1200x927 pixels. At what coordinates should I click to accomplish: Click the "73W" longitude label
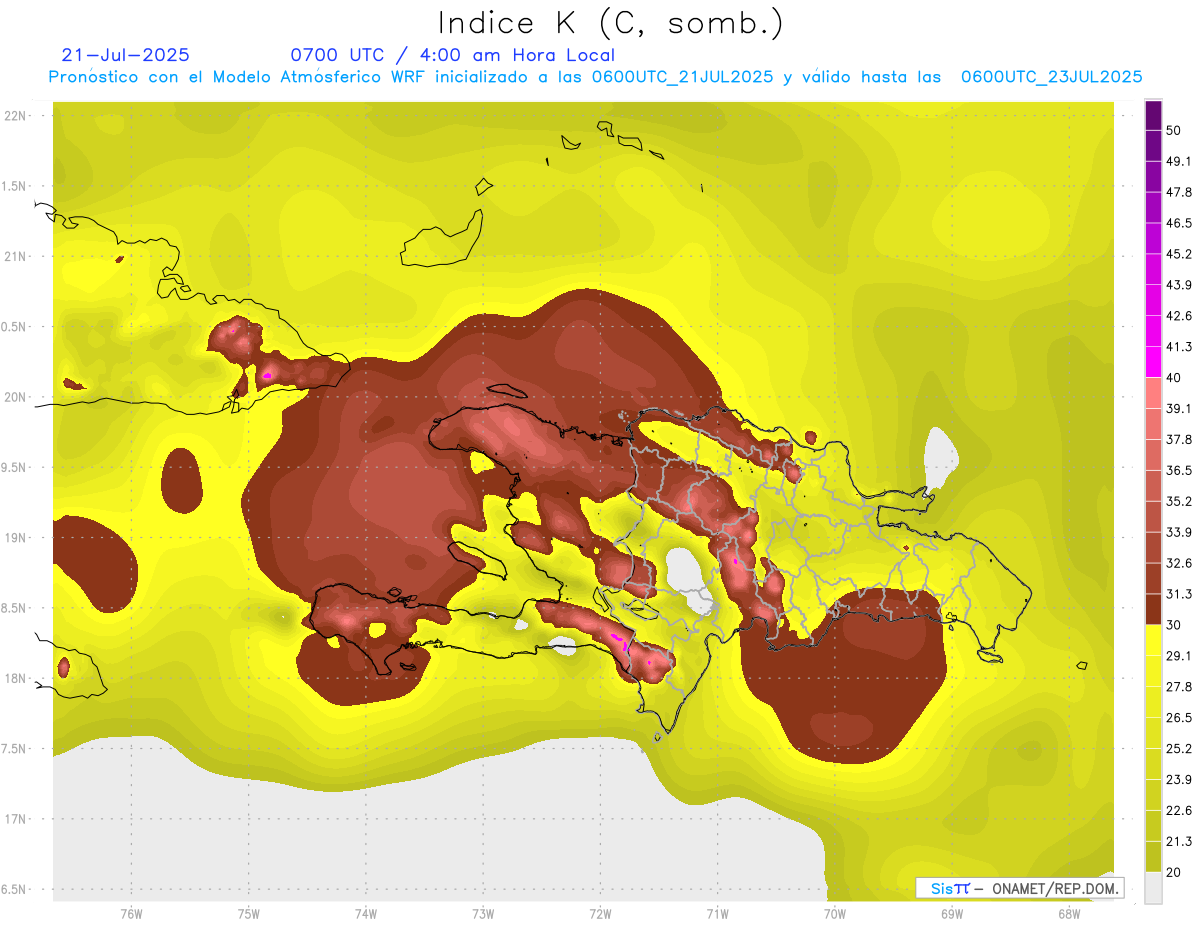[x=483, y=913]
